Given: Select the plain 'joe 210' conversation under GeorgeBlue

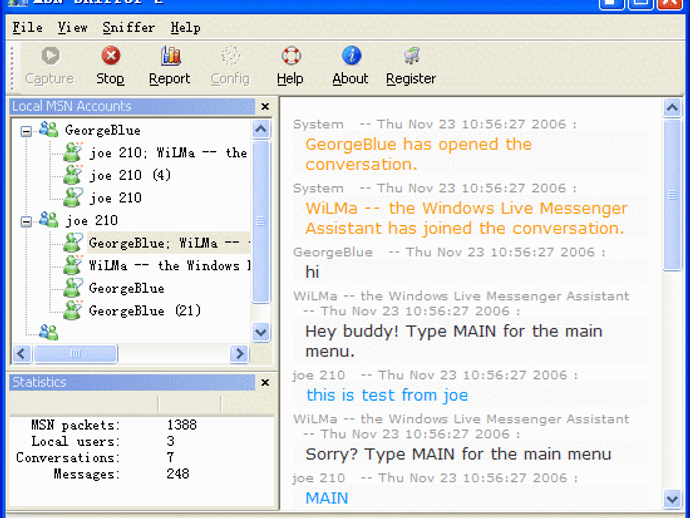Looking at the screenshot, I should 116,198.
